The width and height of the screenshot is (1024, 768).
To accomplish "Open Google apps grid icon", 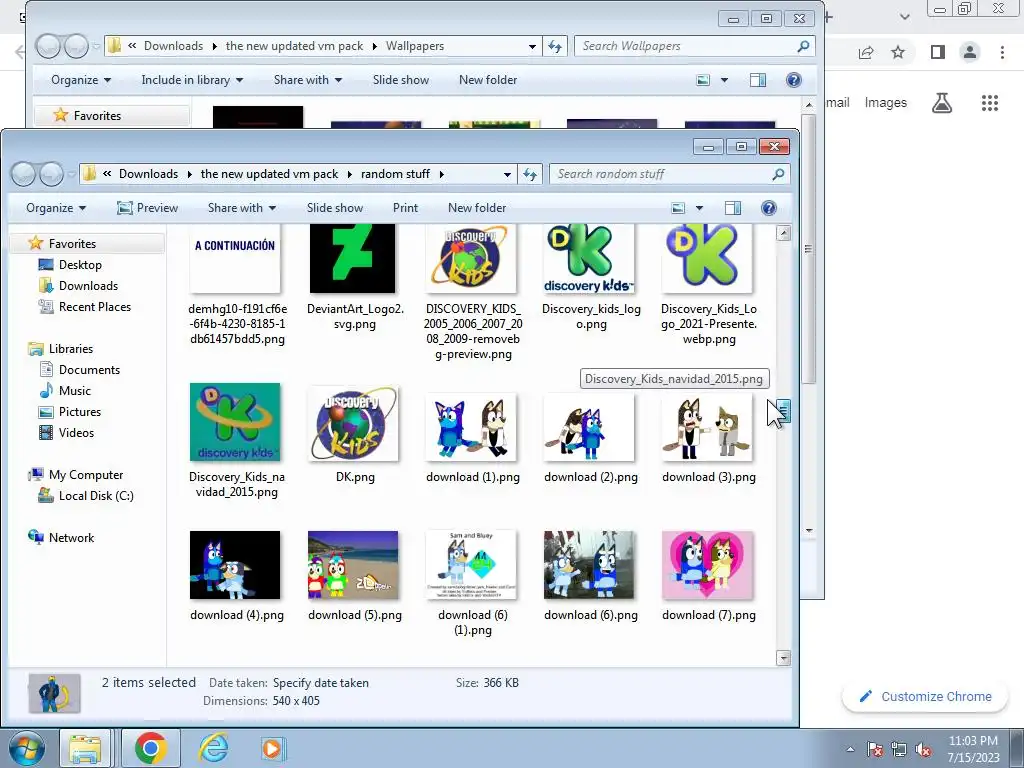I will (989, 103).
